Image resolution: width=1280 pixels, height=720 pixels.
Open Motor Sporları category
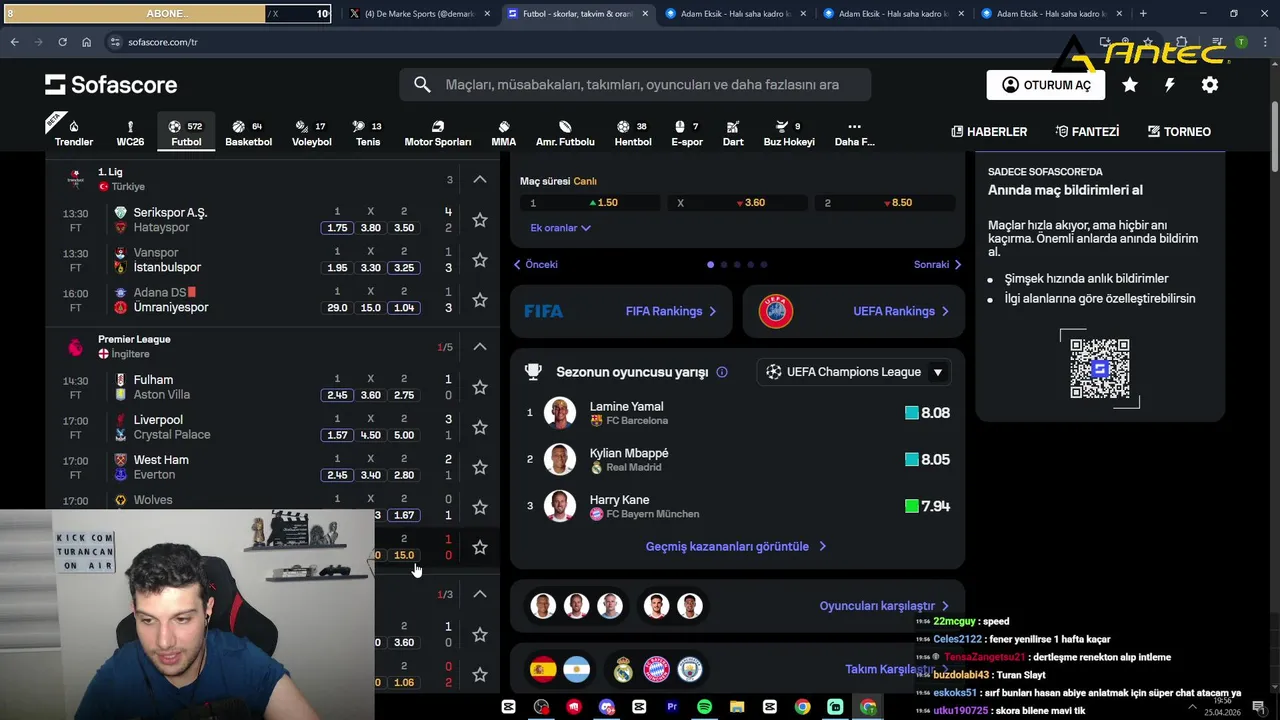point(438,133)
